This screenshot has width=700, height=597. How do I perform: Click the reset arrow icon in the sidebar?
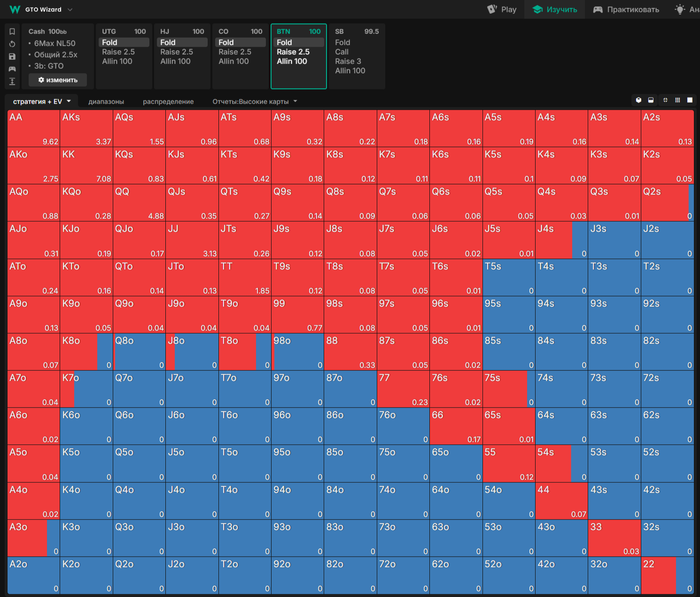click(x=12, y=44)
